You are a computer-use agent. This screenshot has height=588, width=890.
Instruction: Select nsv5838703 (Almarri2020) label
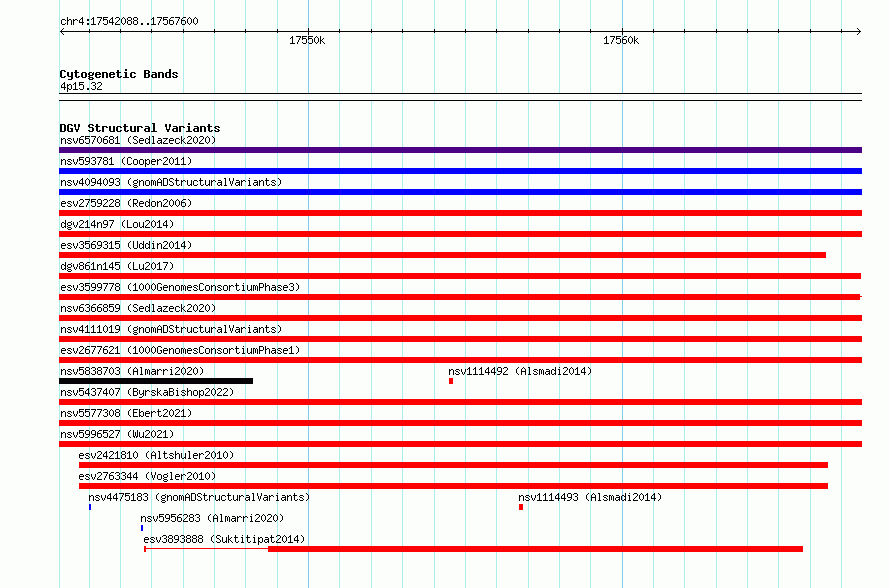point(132,371)
